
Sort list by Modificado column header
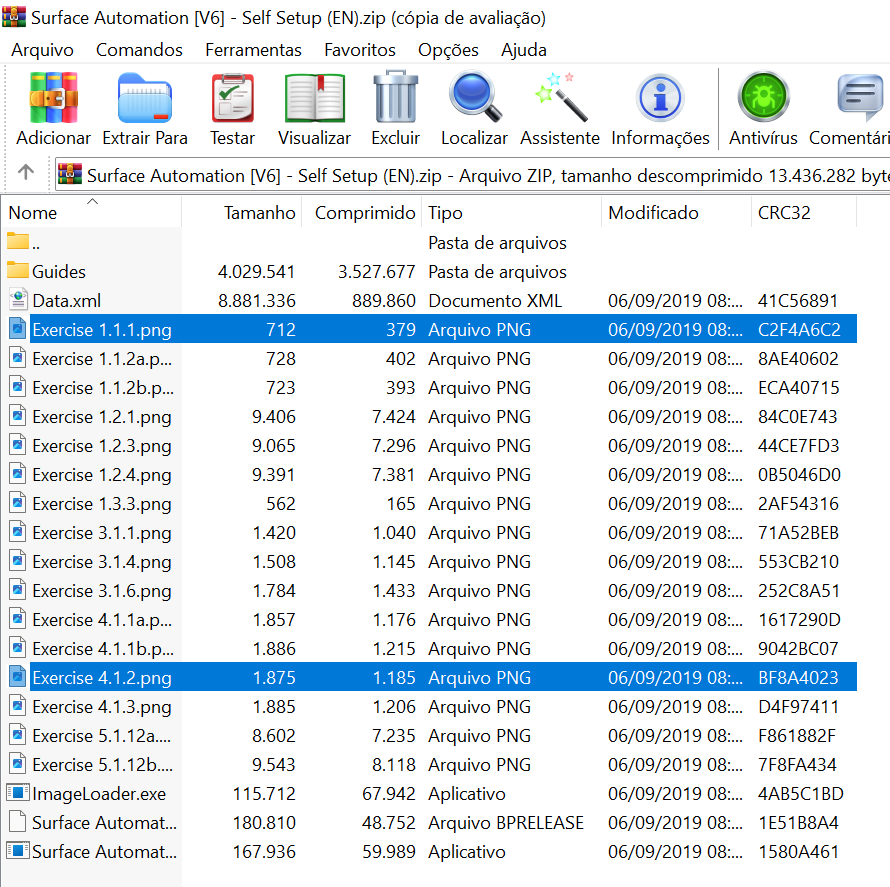tap(653, 213)
